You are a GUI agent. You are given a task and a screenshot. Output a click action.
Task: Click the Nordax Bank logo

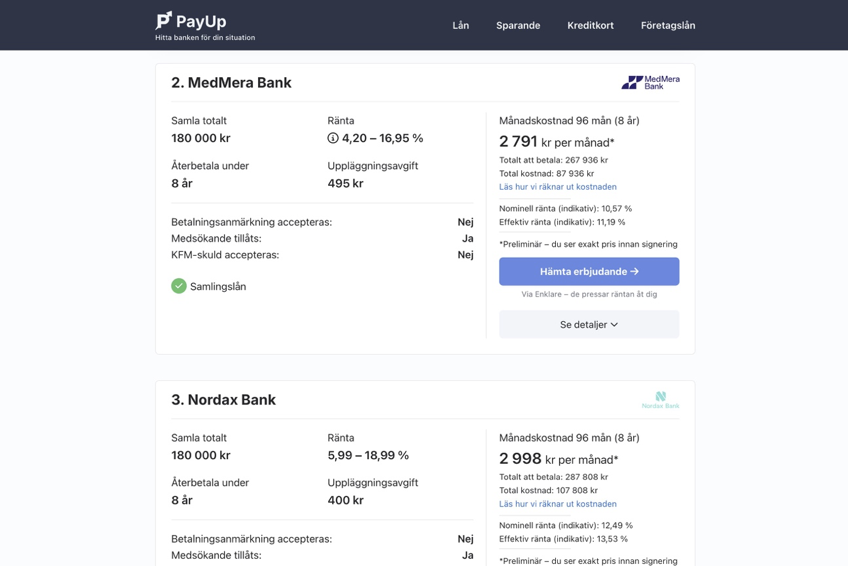coord(660,400)
